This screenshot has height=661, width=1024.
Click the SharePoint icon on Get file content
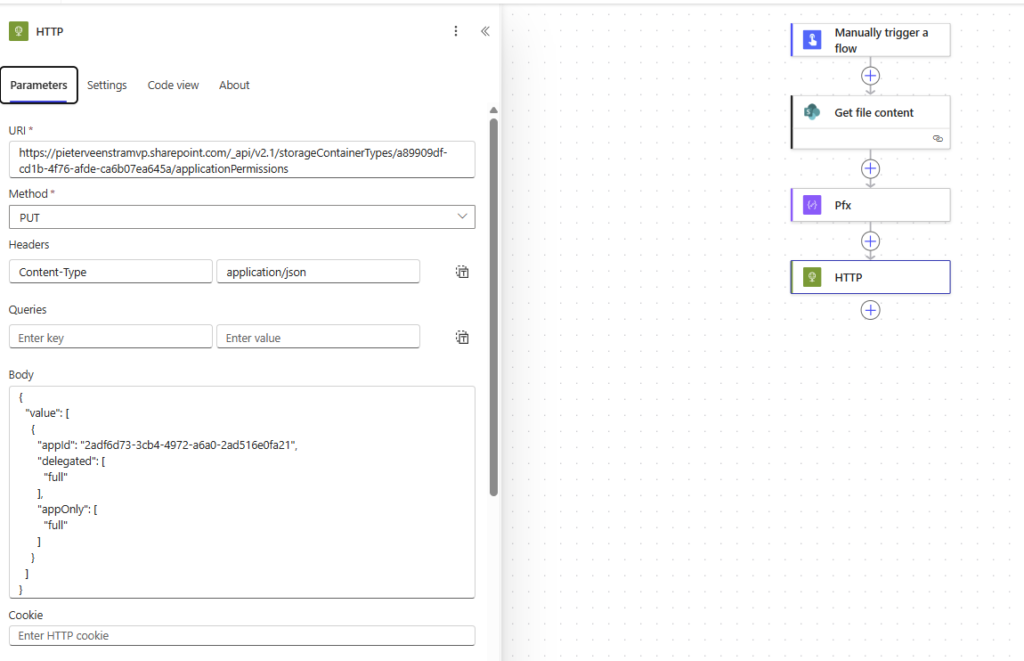812,112
